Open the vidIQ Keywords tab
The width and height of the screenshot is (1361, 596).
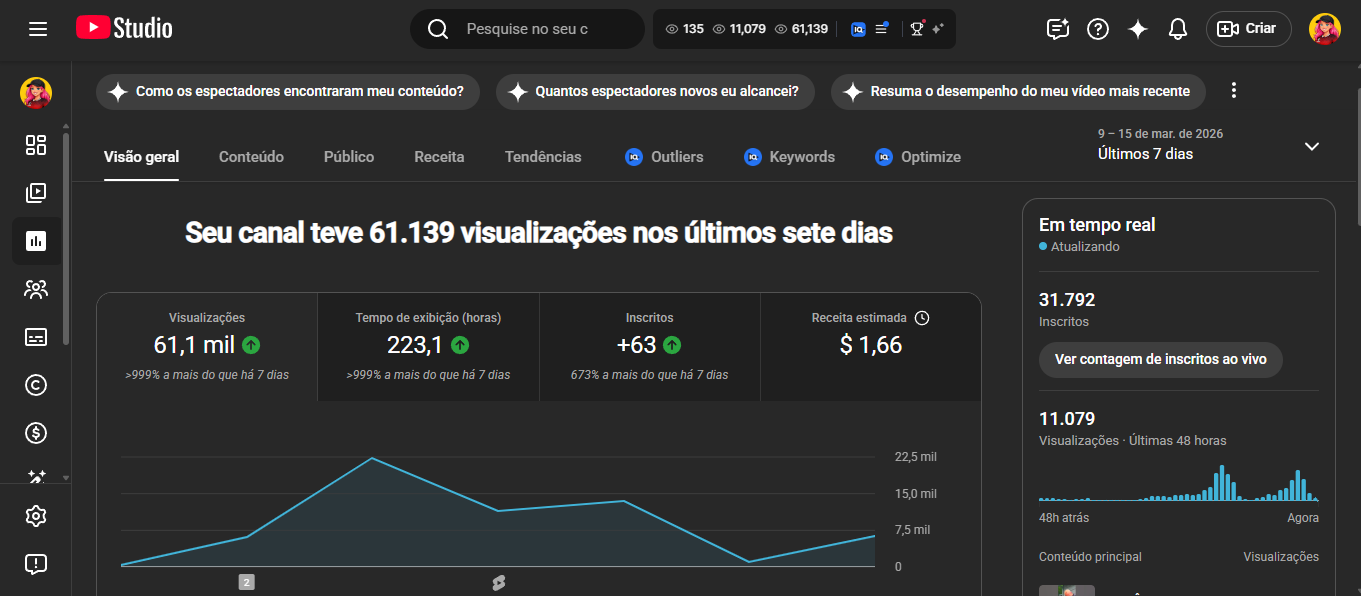click(x=789, y=157)
